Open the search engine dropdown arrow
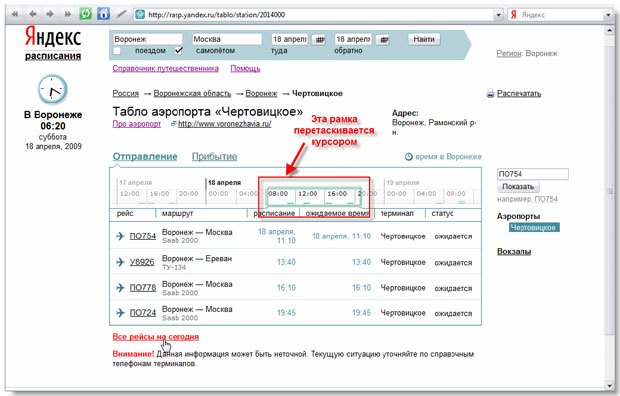This screenshot has height=396, width=620. (608, 15)
